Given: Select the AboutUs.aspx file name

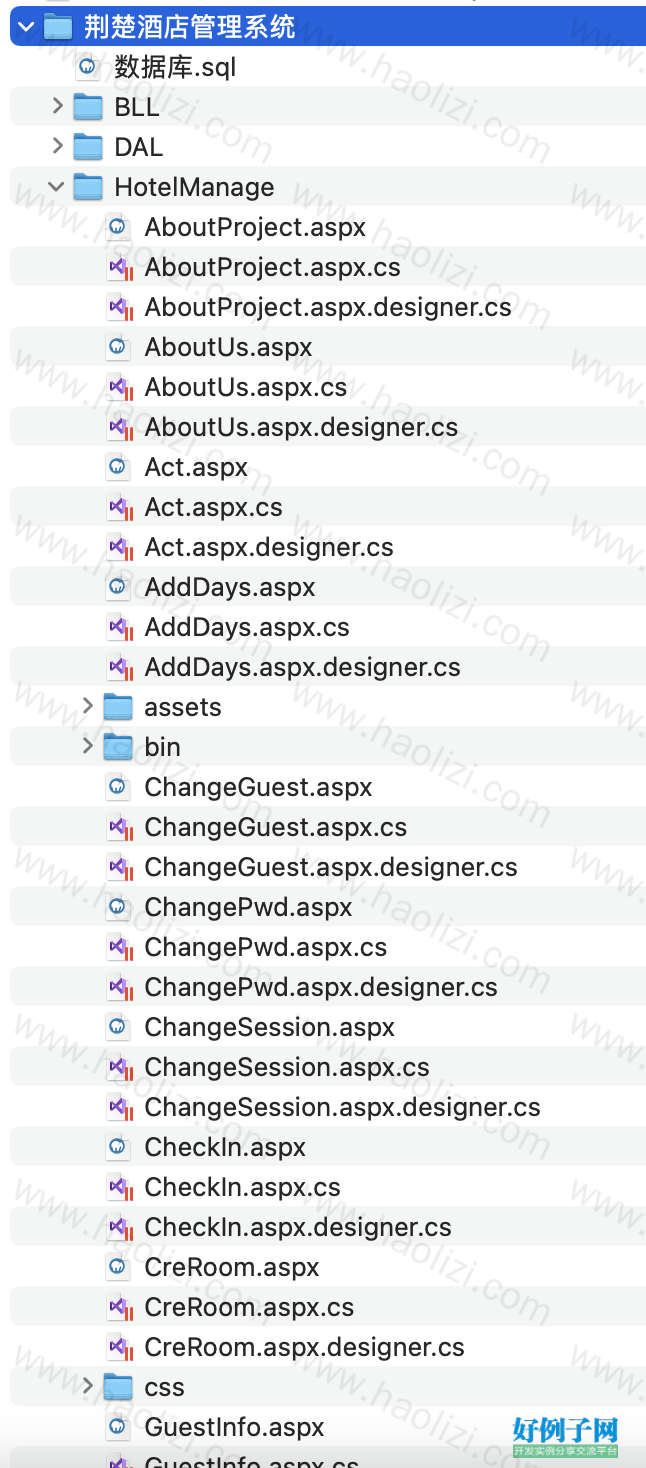Looking at the screenshot, I should [228, 347].
